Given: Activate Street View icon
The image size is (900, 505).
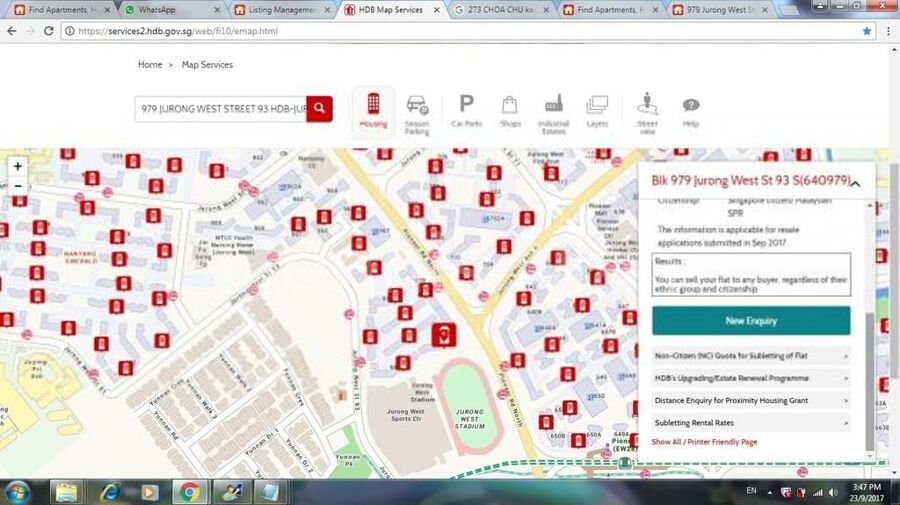Looking at the screenshot, I should pyautogui.click(x=647, y=110).
